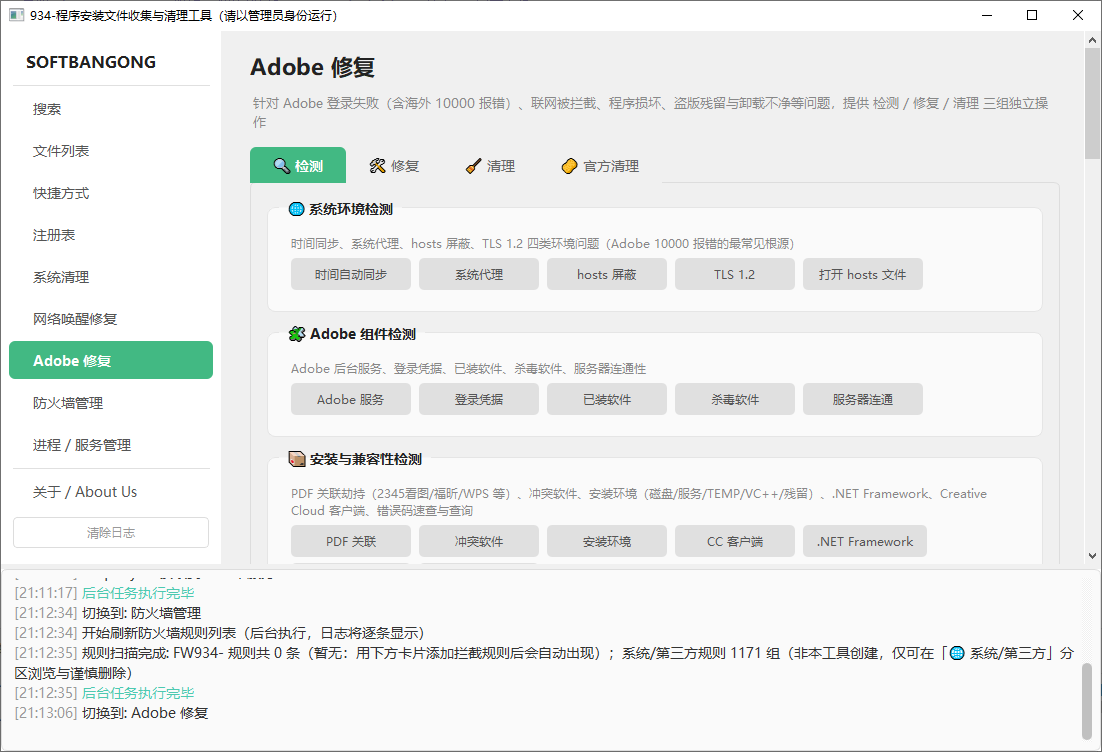Click description text under Adobe 组件检测
Viewport: 1102px width, 752px height.
click(x=469, y=368)
